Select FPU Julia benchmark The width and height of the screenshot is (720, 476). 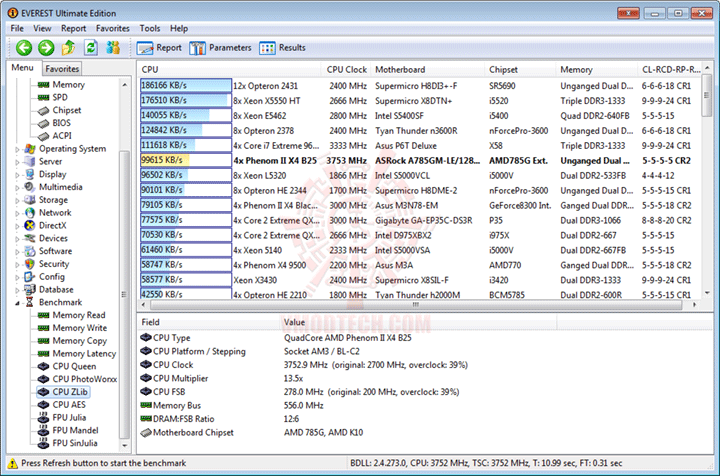[x=69, y=418]
